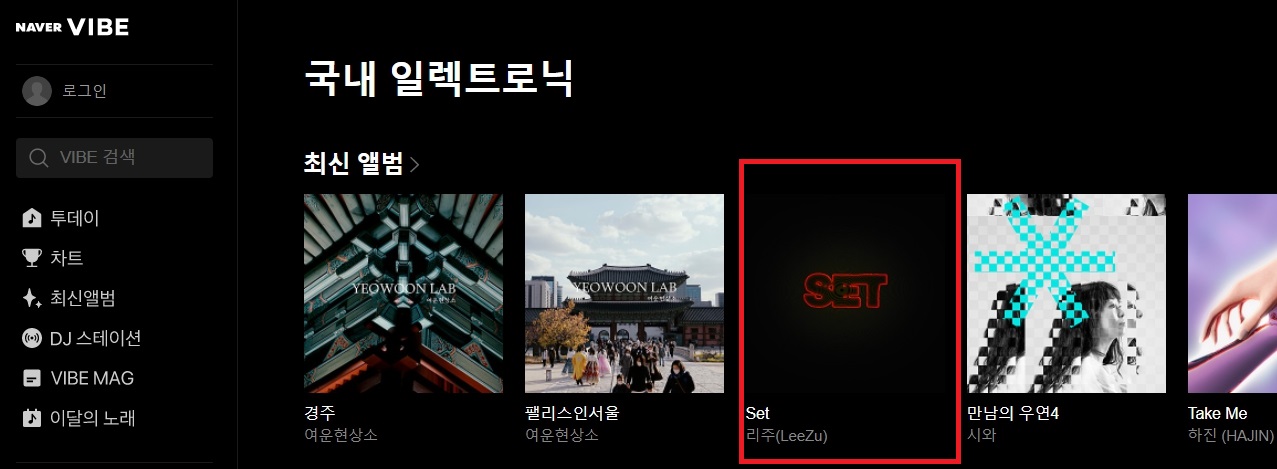Open 만남의 우연4 album cover

pyautogui.click(x=1066, y=293)
